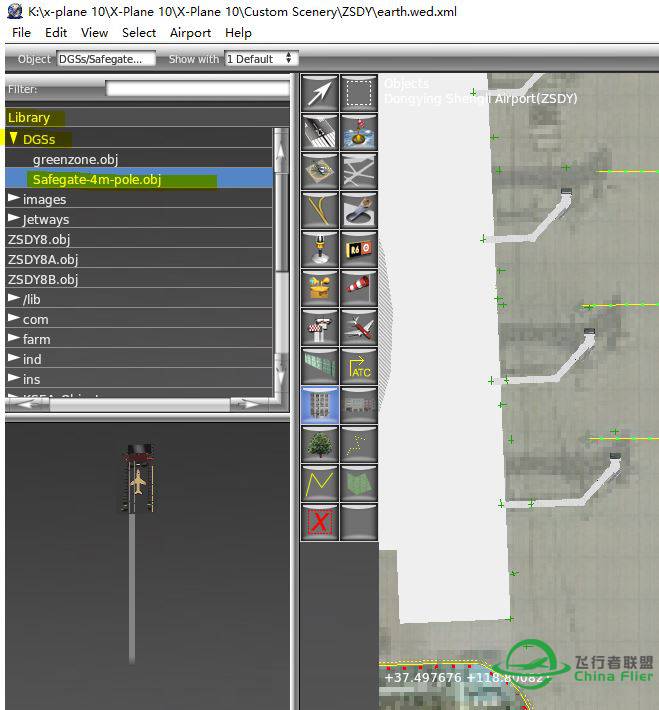
Task: Pick the Boundary fence tool
Action: coord(320,365)
